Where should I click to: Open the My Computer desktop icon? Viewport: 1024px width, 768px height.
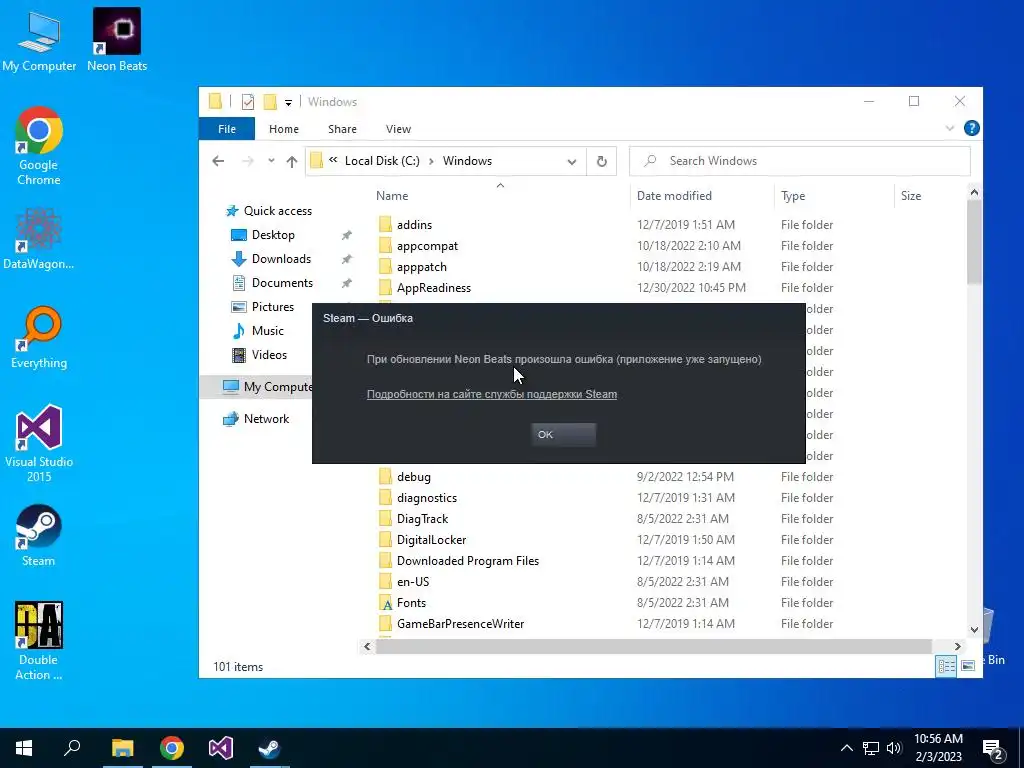[39, 41]
